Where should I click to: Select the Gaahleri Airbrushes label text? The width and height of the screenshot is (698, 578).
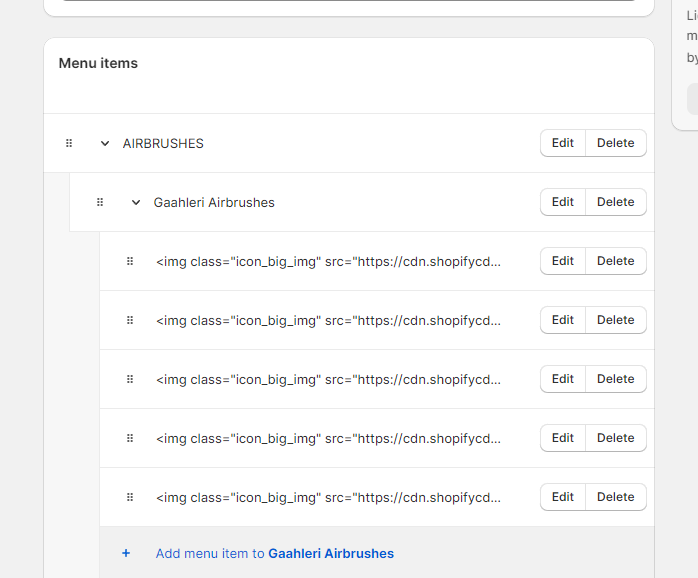pyautogui.click(x=214, y=203)
